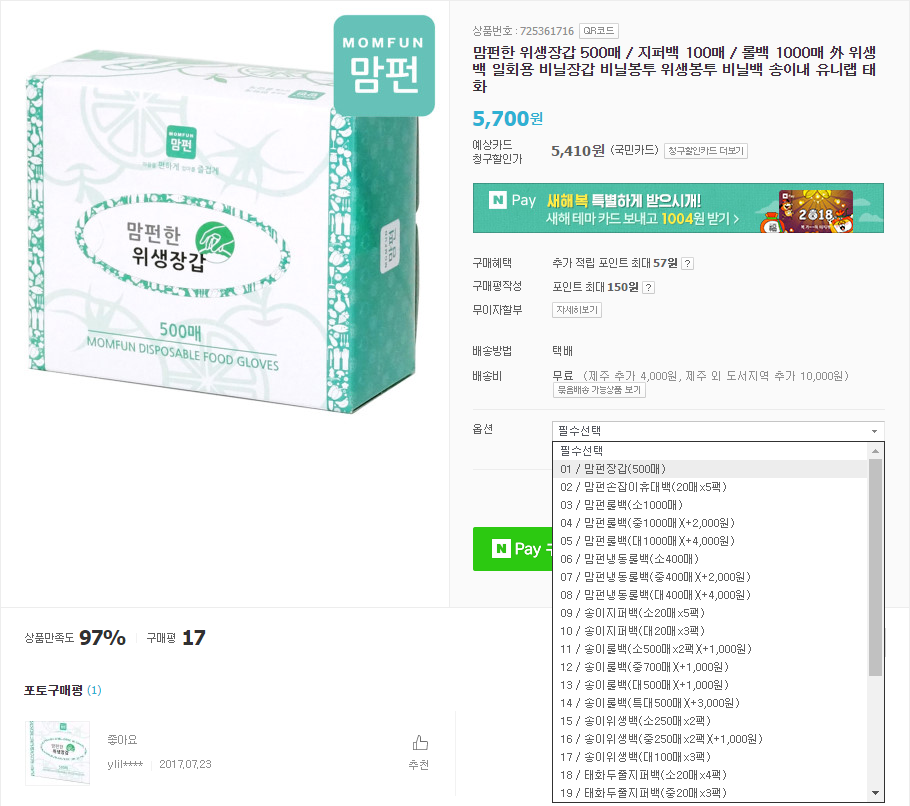Screen dimensions: 910x806
Task: Click the MOMFUN brand logo badge
Action: coord(384,66)
